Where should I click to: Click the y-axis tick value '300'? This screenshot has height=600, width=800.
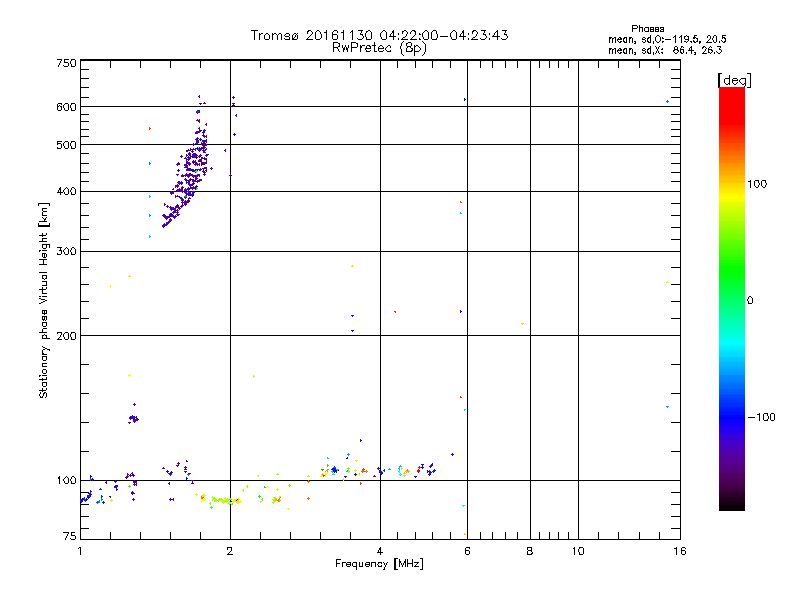(x=66, y=252)
